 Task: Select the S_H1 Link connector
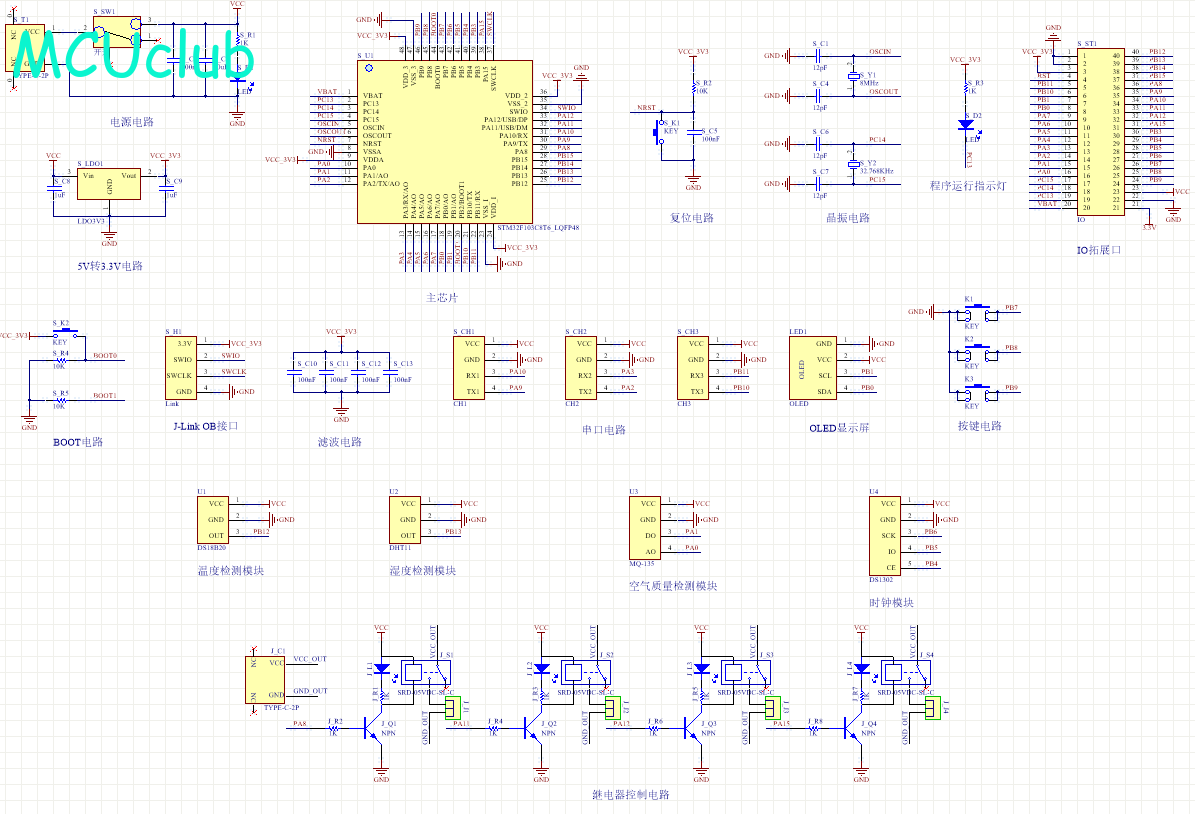(181, 367)
